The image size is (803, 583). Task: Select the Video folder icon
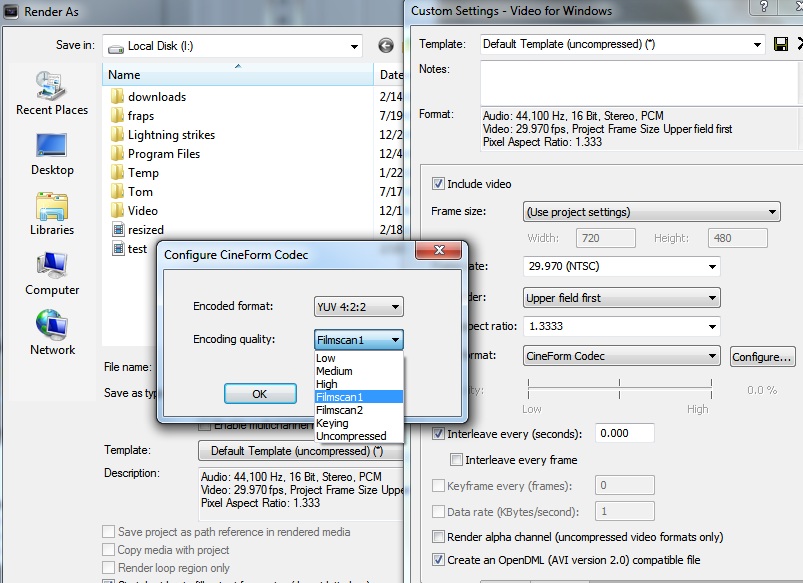(x=118, y=210)
